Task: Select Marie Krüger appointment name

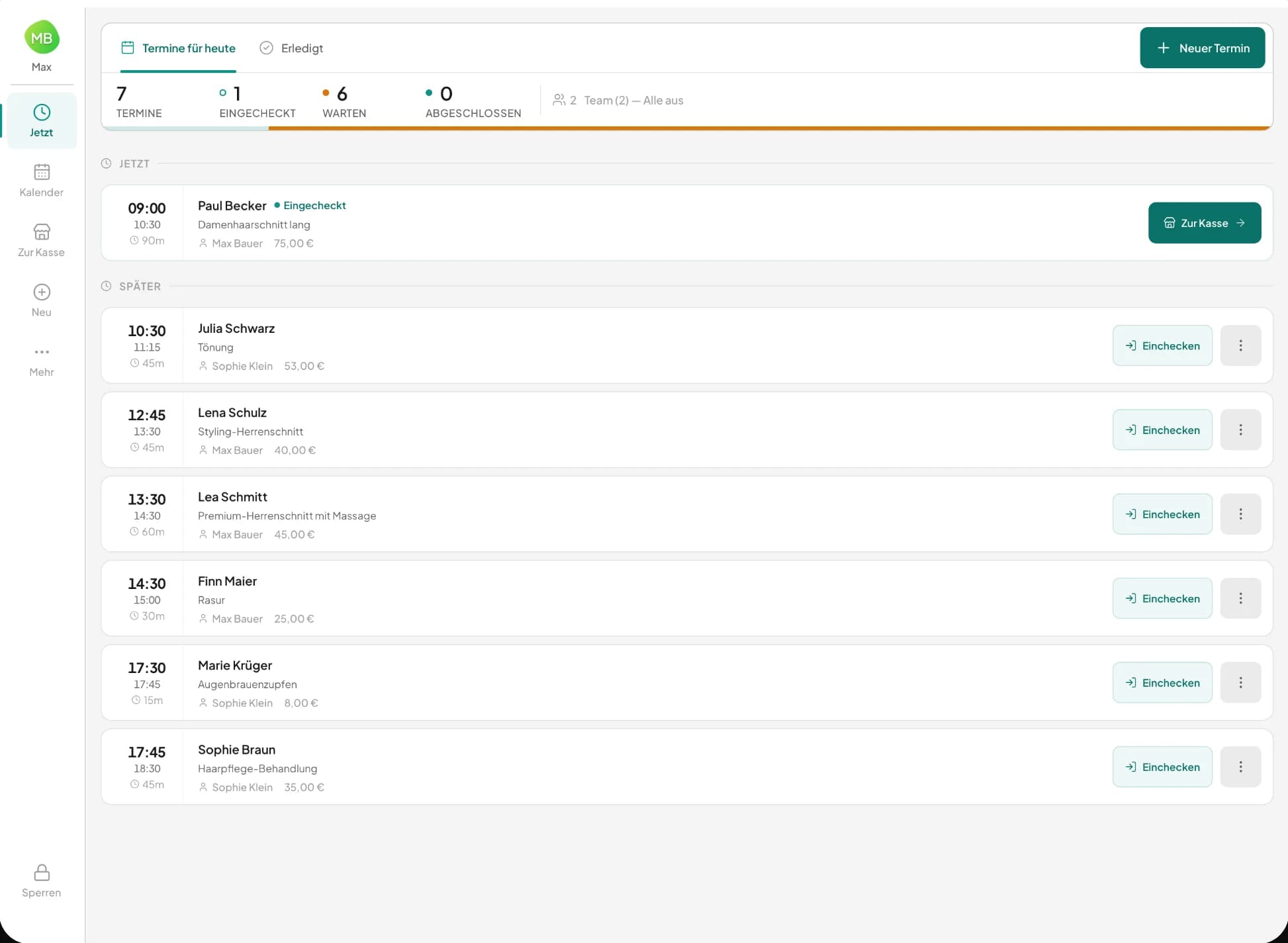Action: [235, 665]
